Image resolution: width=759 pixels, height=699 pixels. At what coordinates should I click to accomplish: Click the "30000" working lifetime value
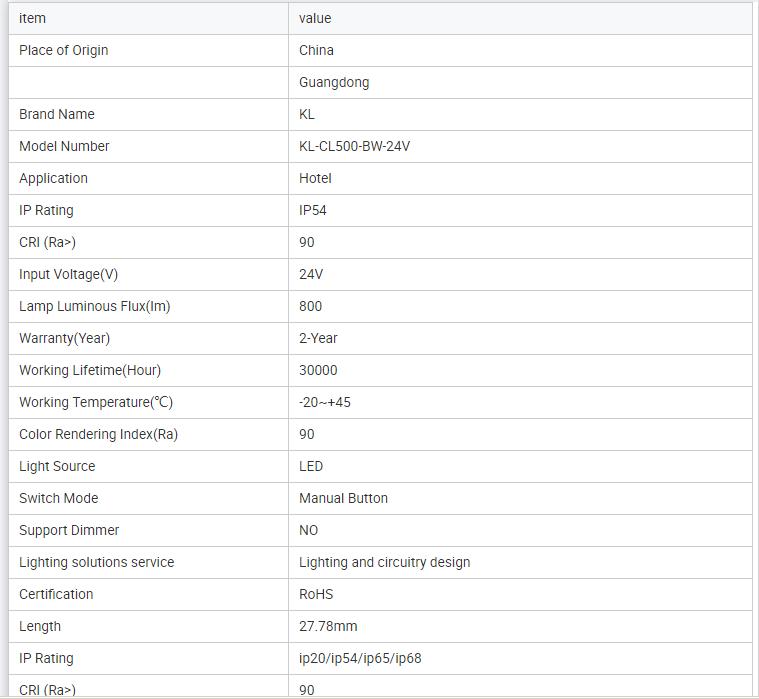point(318,370)
